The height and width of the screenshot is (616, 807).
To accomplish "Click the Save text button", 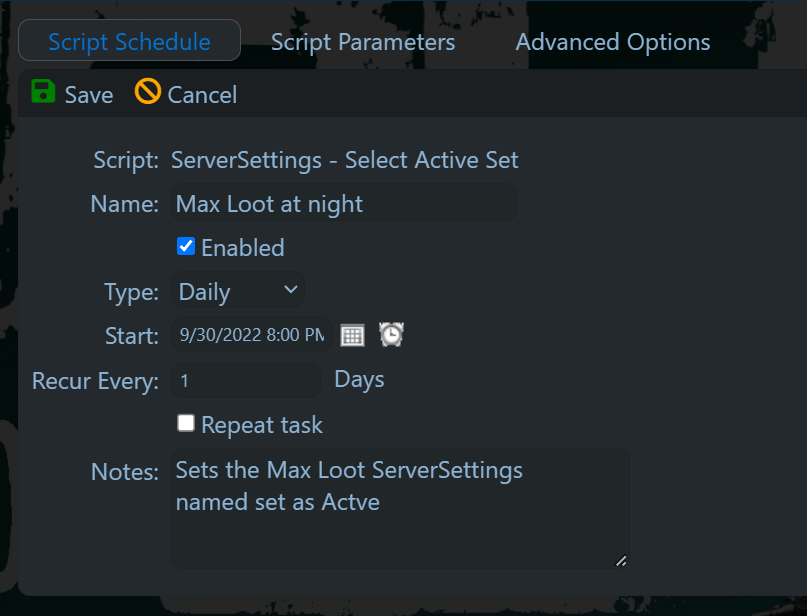I will (89, 95).
